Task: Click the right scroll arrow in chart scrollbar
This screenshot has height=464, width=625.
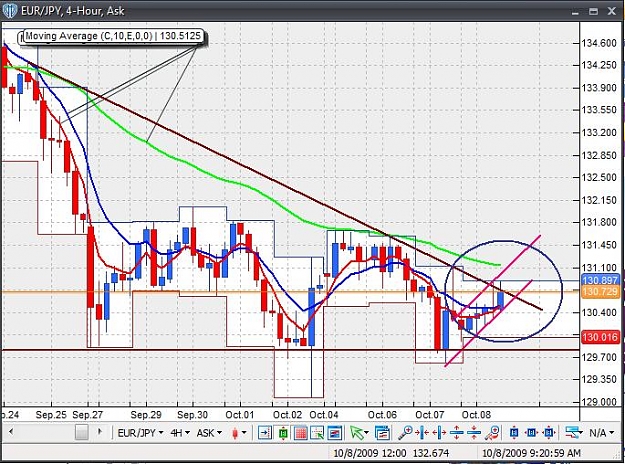Action: pos(100,432)
